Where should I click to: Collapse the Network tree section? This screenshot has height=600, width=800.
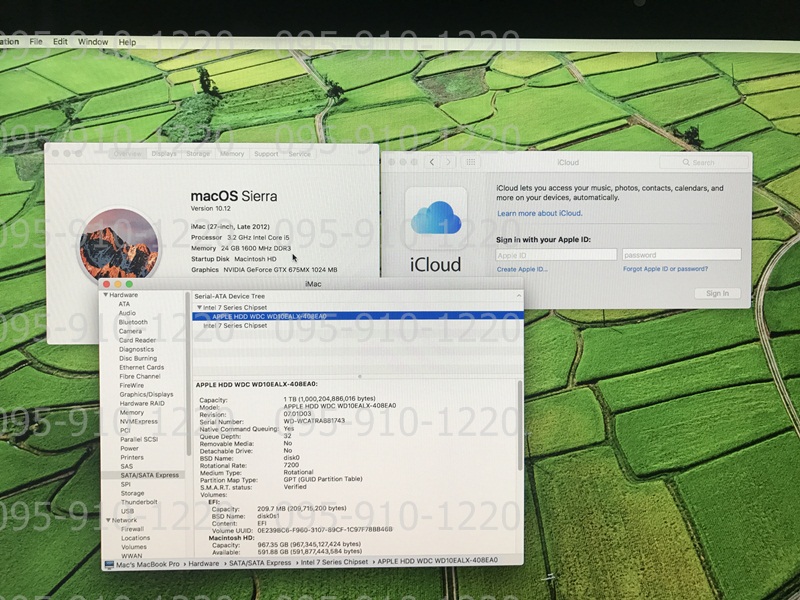108,520
